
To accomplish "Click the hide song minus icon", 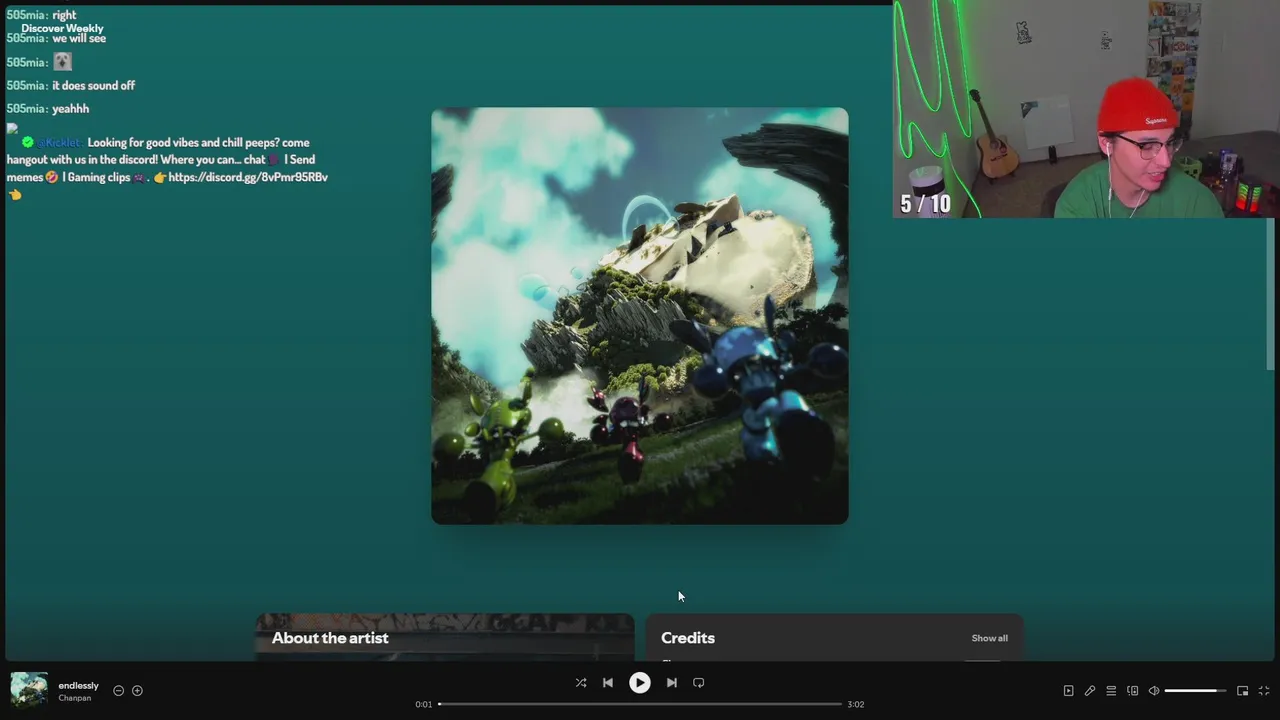I will (x=118, y=690).
